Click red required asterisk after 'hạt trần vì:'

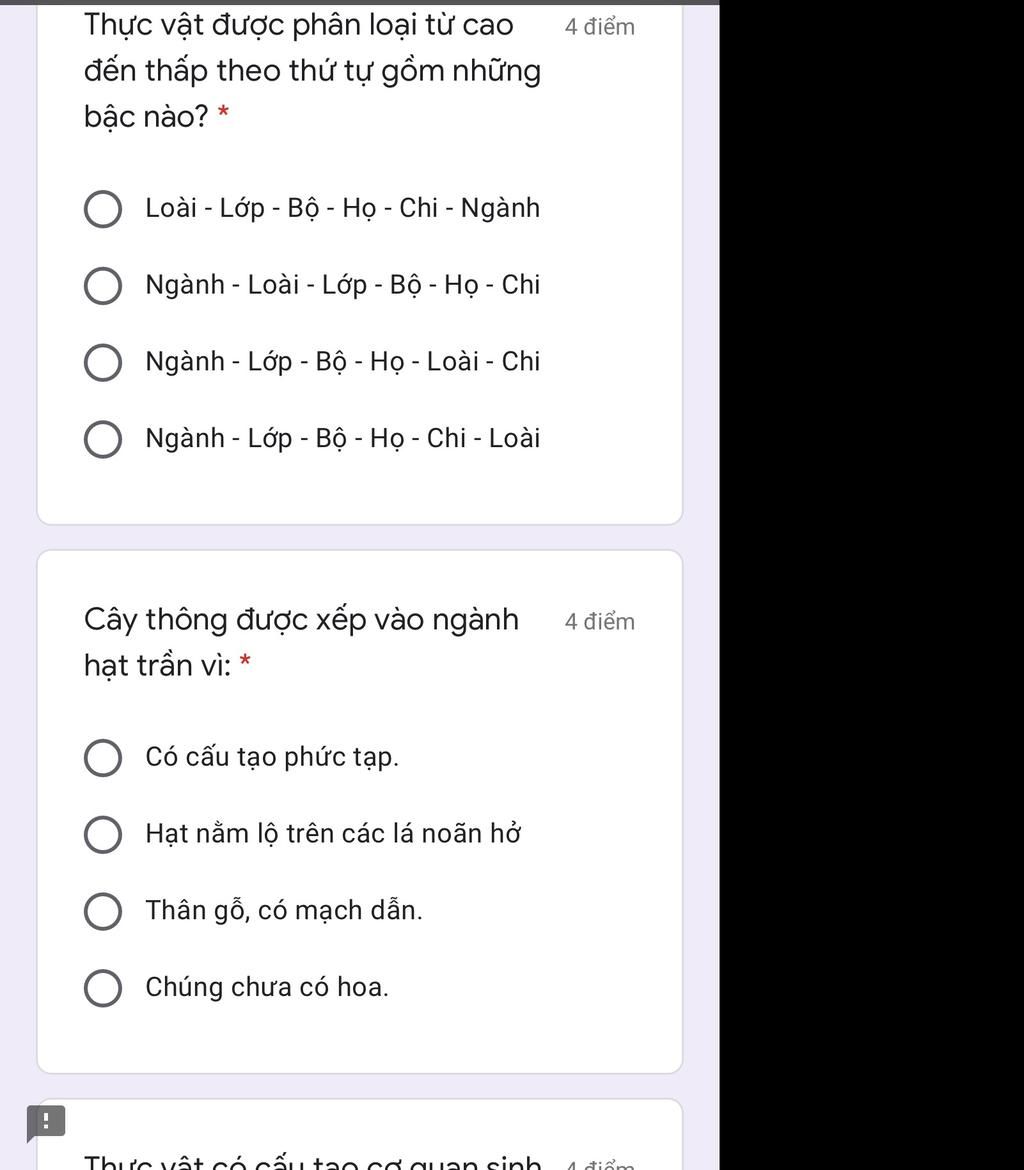[245, 661]
